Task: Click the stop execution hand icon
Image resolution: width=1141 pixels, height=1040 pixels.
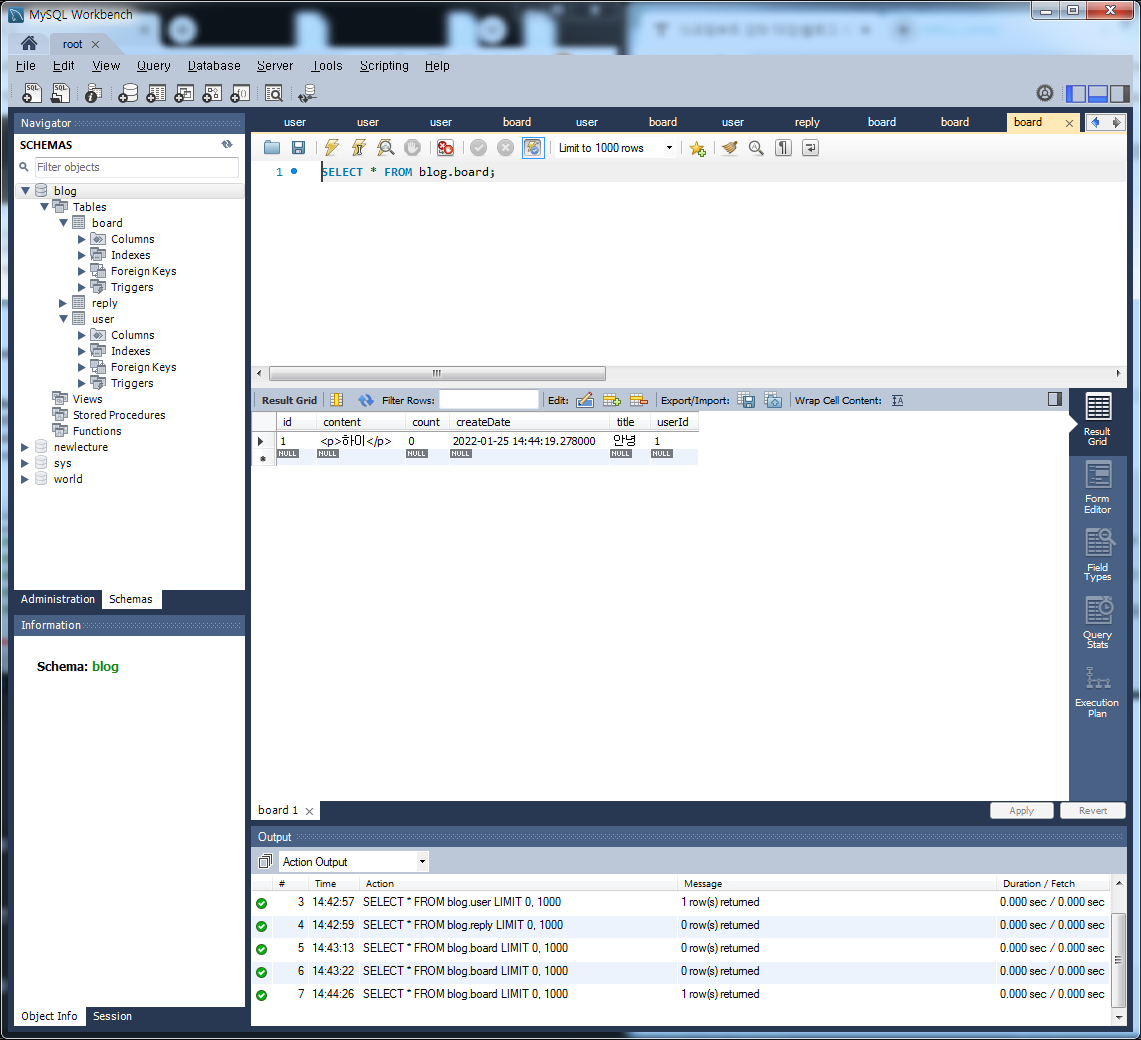Action: click(x=413, y=148)
